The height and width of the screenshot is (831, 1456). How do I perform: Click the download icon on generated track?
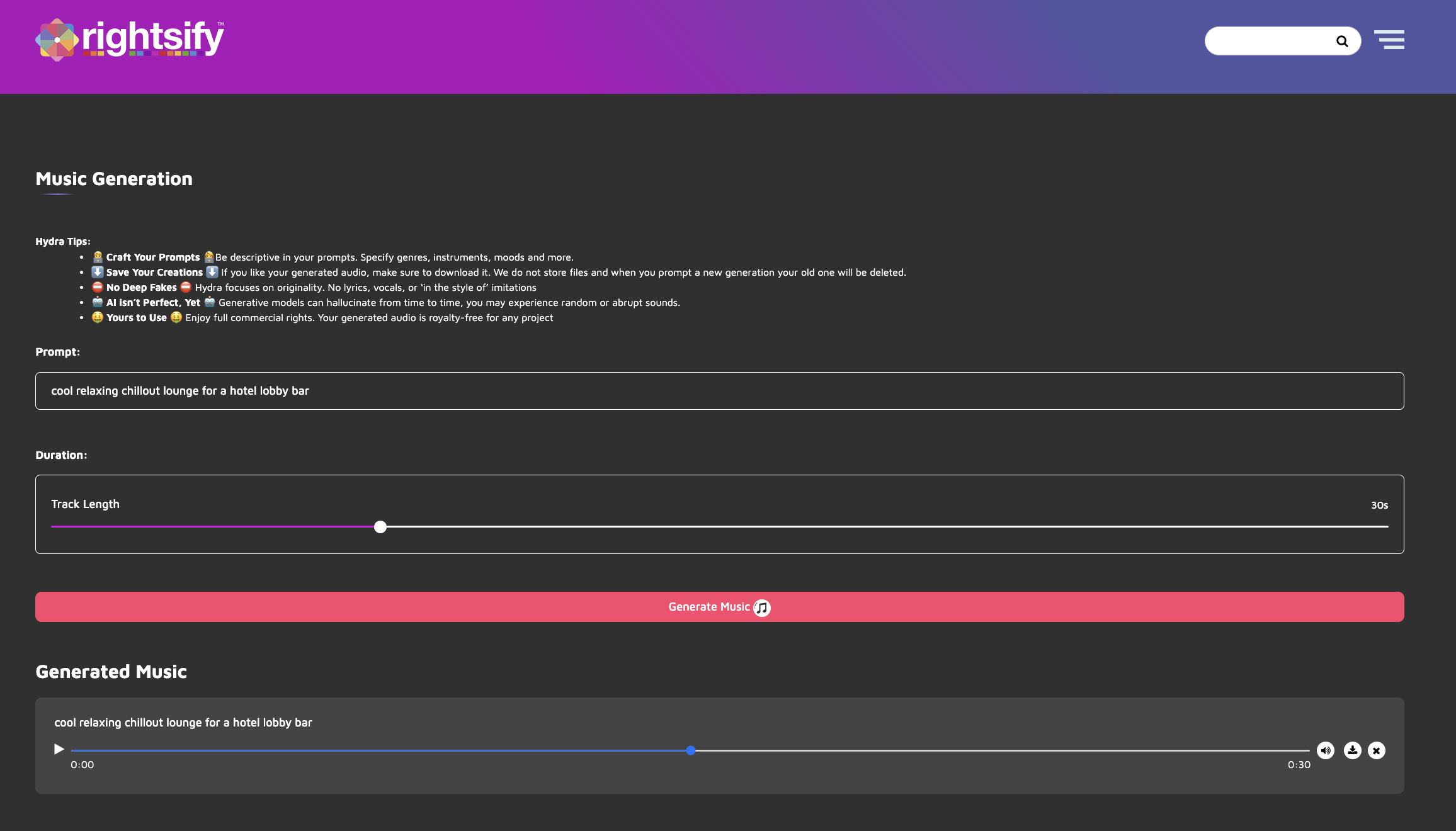pyautogui.click(x=1351, y=750)
